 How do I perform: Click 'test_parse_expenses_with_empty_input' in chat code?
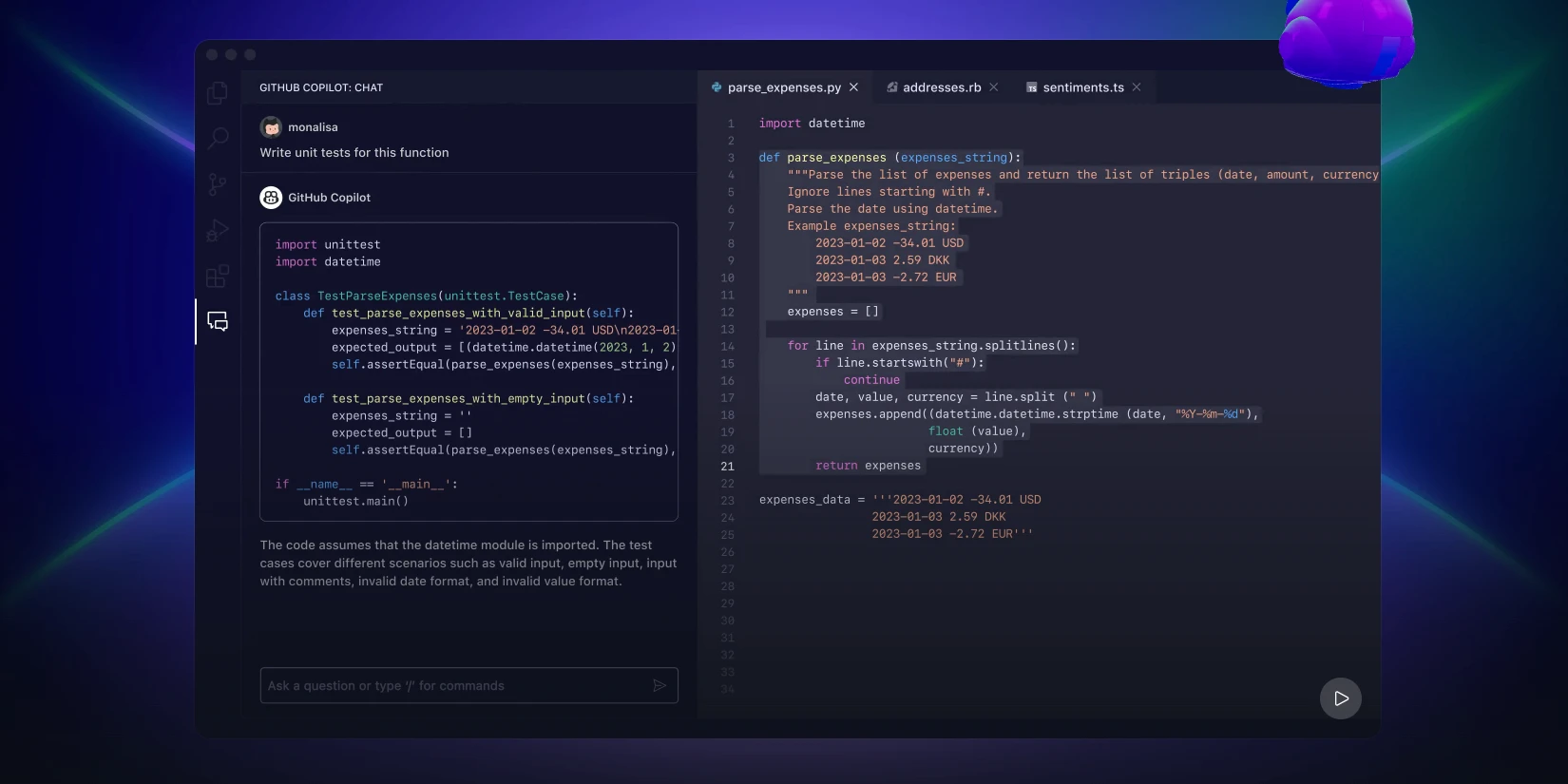coord(457,399)
